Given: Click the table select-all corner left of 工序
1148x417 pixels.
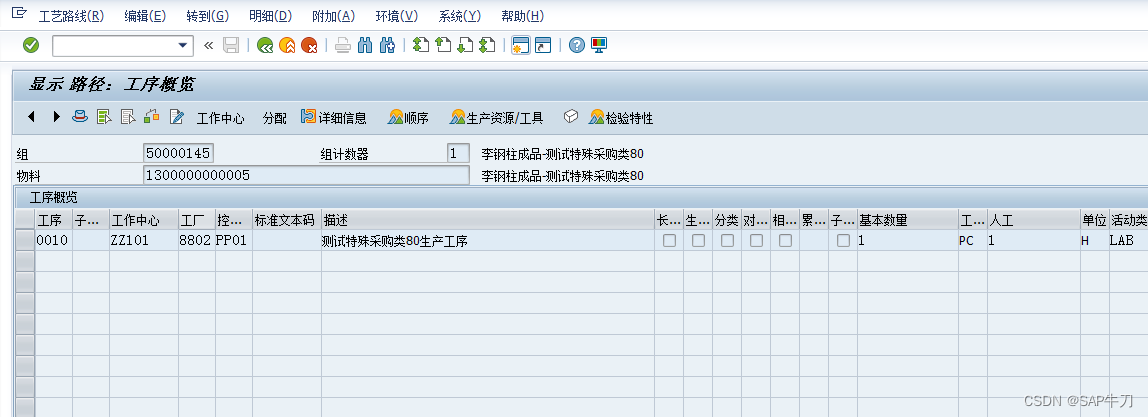Looking at the screenshot, I should coord(25,219).
